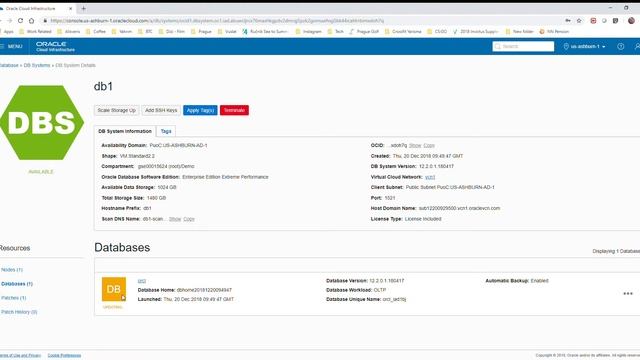Click the green DBS hexagon icon
Image resolution: width=640 pixels, height=360 pixels.
pyautogui.click(x=42, y=122)
